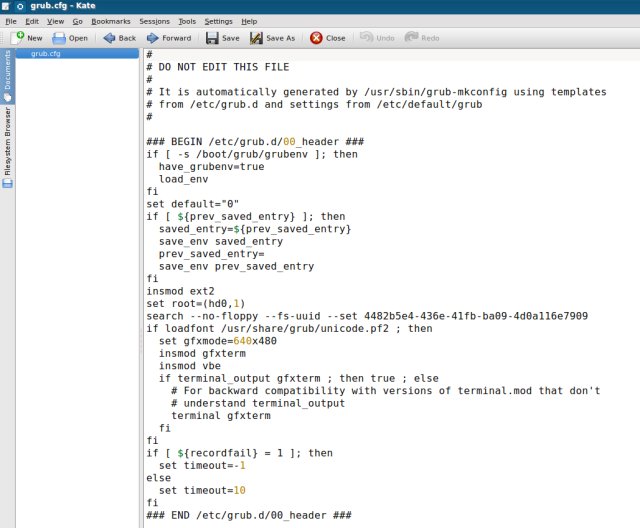
Task: Click the Save As toolbar icon
Action: (x=256, y=38)
